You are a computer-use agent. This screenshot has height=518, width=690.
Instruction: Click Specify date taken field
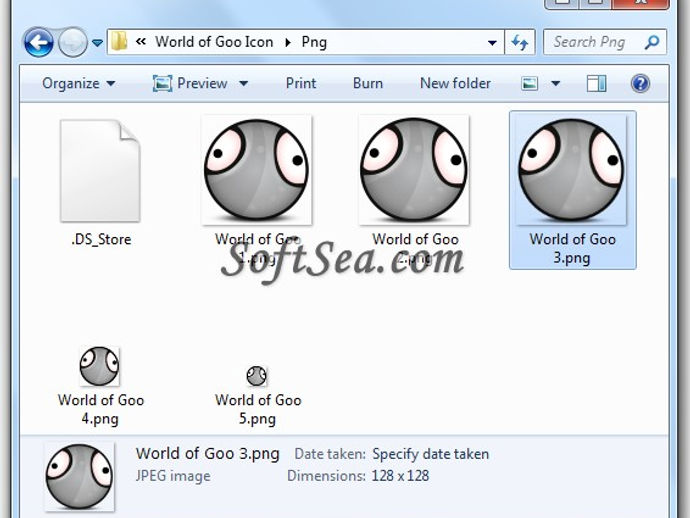tap(431, 454)
